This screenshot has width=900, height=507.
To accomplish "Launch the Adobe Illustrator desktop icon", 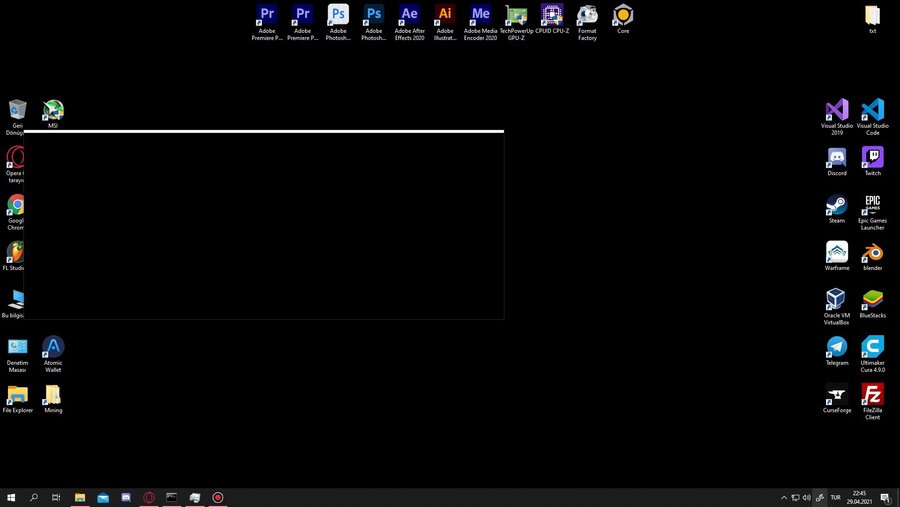I will tap(445, 22).
